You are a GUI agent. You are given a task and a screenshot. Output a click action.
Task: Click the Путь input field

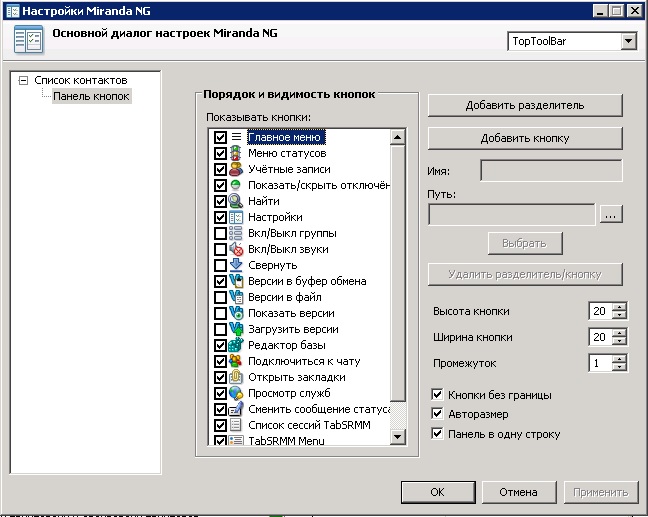coord(512,214)
